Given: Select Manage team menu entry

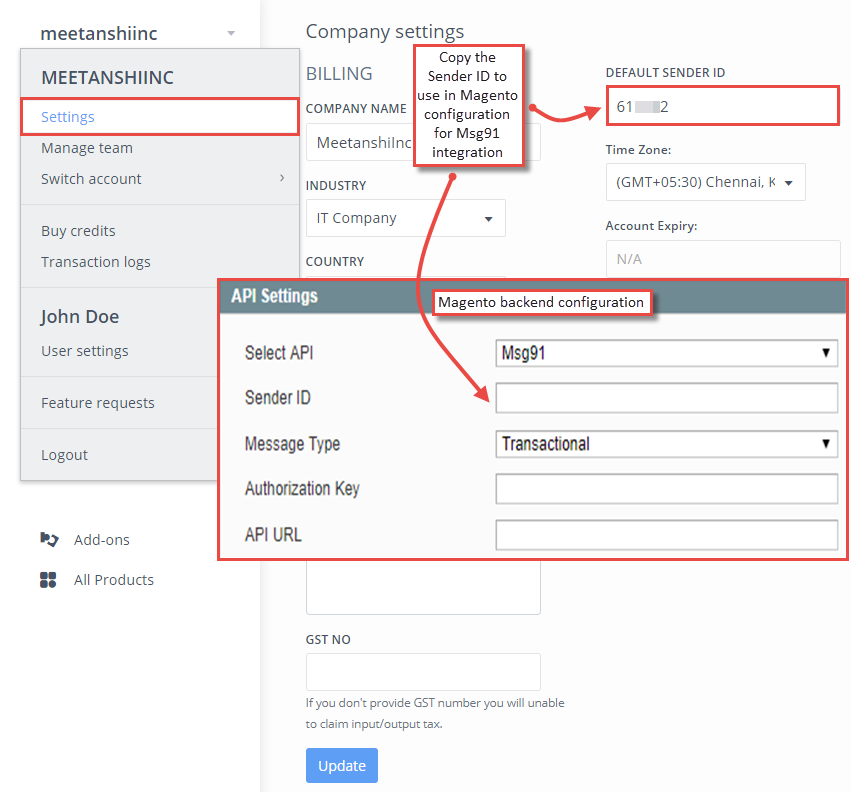Looking at the screenshot, I should point(87,148).
